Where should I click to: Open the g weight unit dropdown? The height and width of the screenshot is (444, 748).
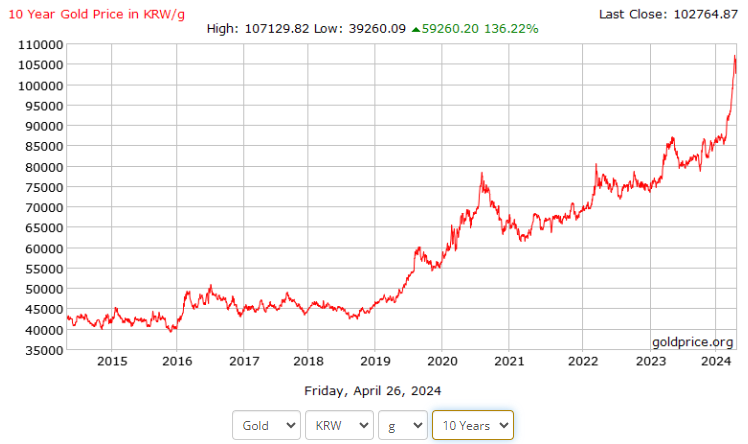pyautogui.click(x=403, y=425)
